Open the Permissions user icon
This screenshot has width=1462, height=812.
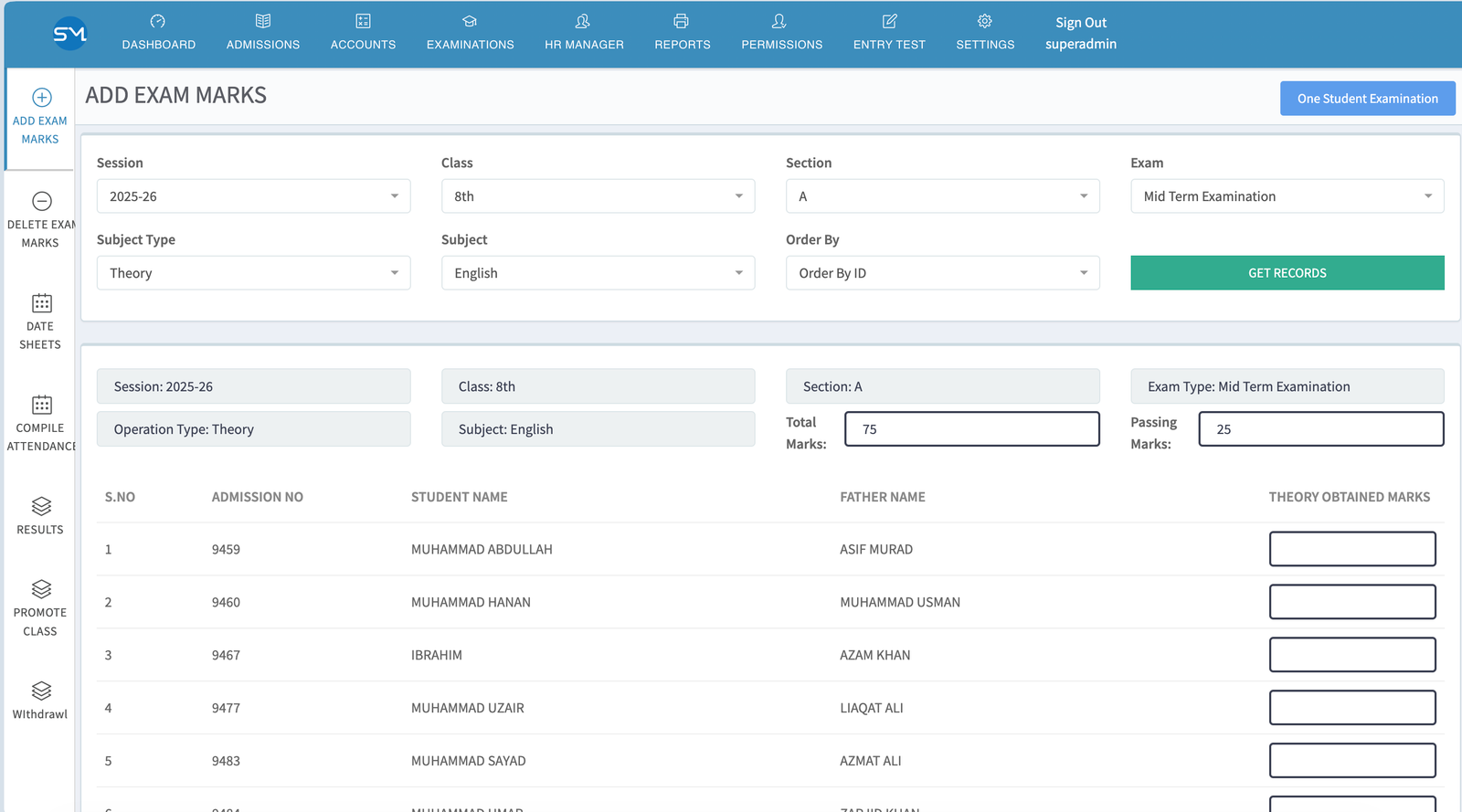point(779,21)
